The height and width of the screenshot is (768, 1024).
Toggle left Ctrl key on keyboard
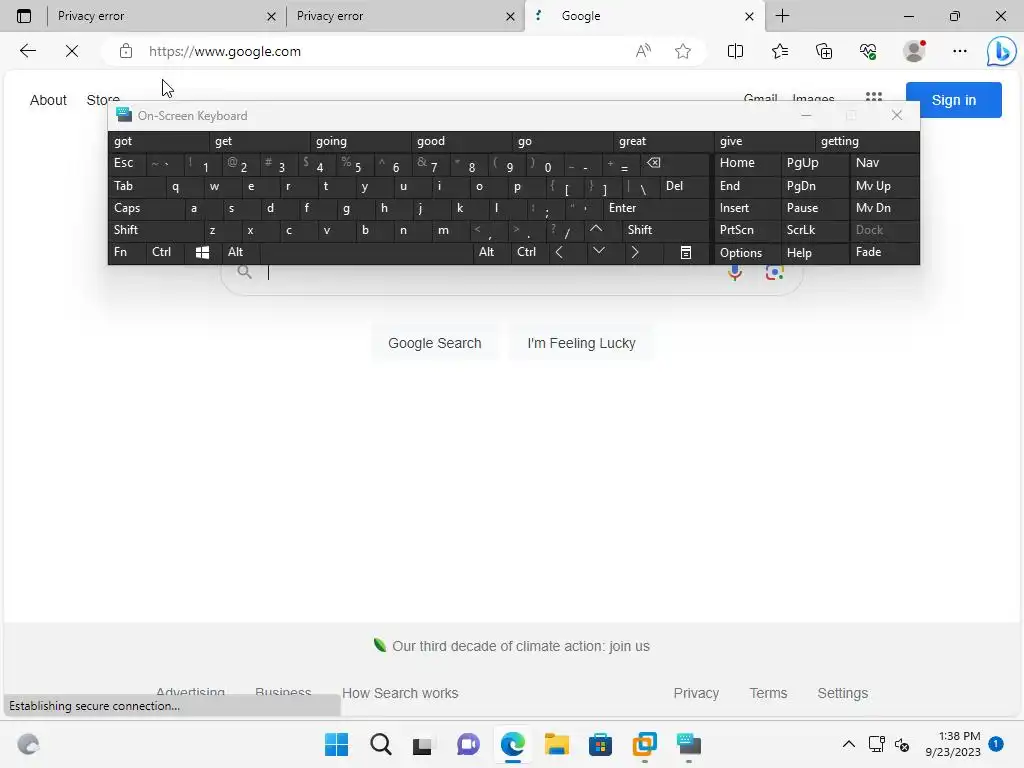point(165,252)
